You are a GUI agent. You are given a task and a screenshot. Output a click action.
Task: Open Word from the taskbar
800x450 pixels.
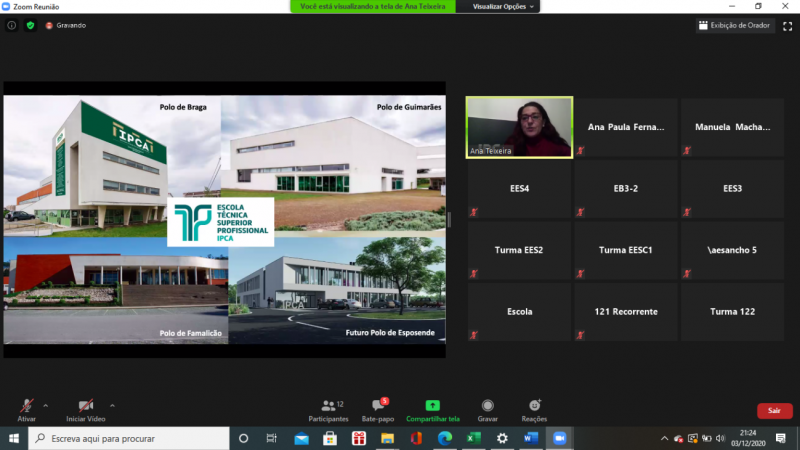(x=531, y=438)
